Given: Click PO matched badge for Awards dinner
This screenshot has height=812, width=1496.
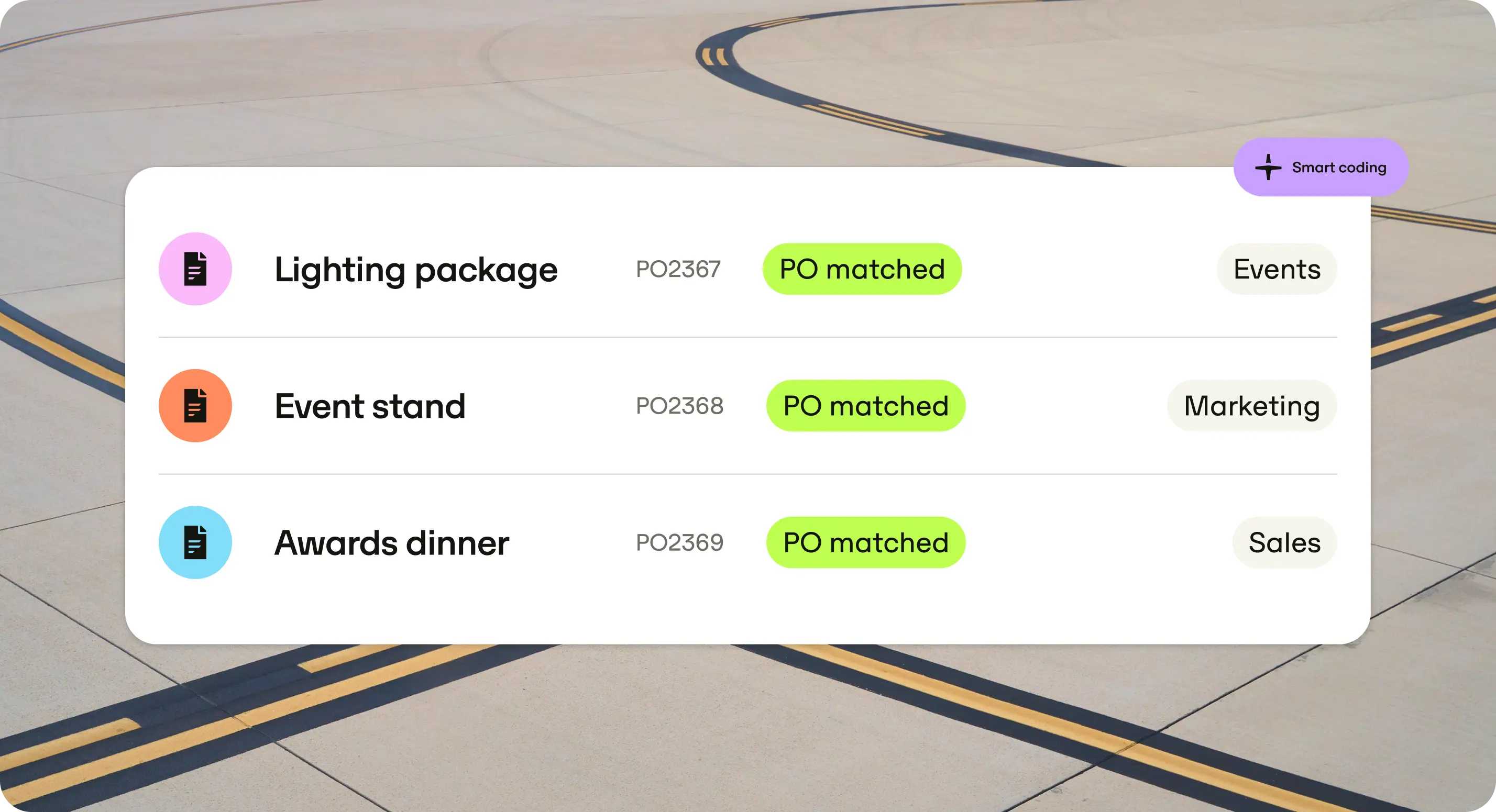Looking at the screenshot, I should coord(865,543).
